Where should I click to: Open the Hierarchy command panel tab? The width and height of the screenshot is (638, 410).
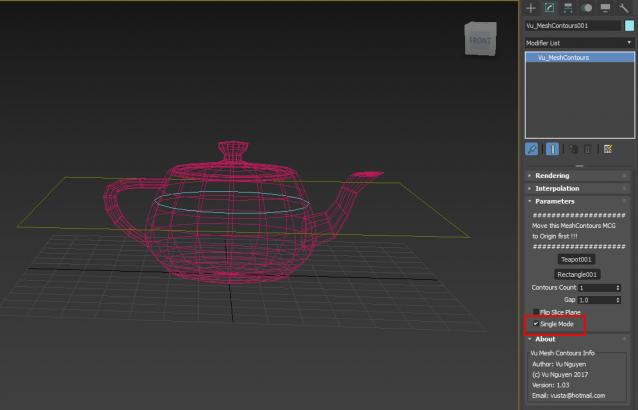[x=568, y=8]
